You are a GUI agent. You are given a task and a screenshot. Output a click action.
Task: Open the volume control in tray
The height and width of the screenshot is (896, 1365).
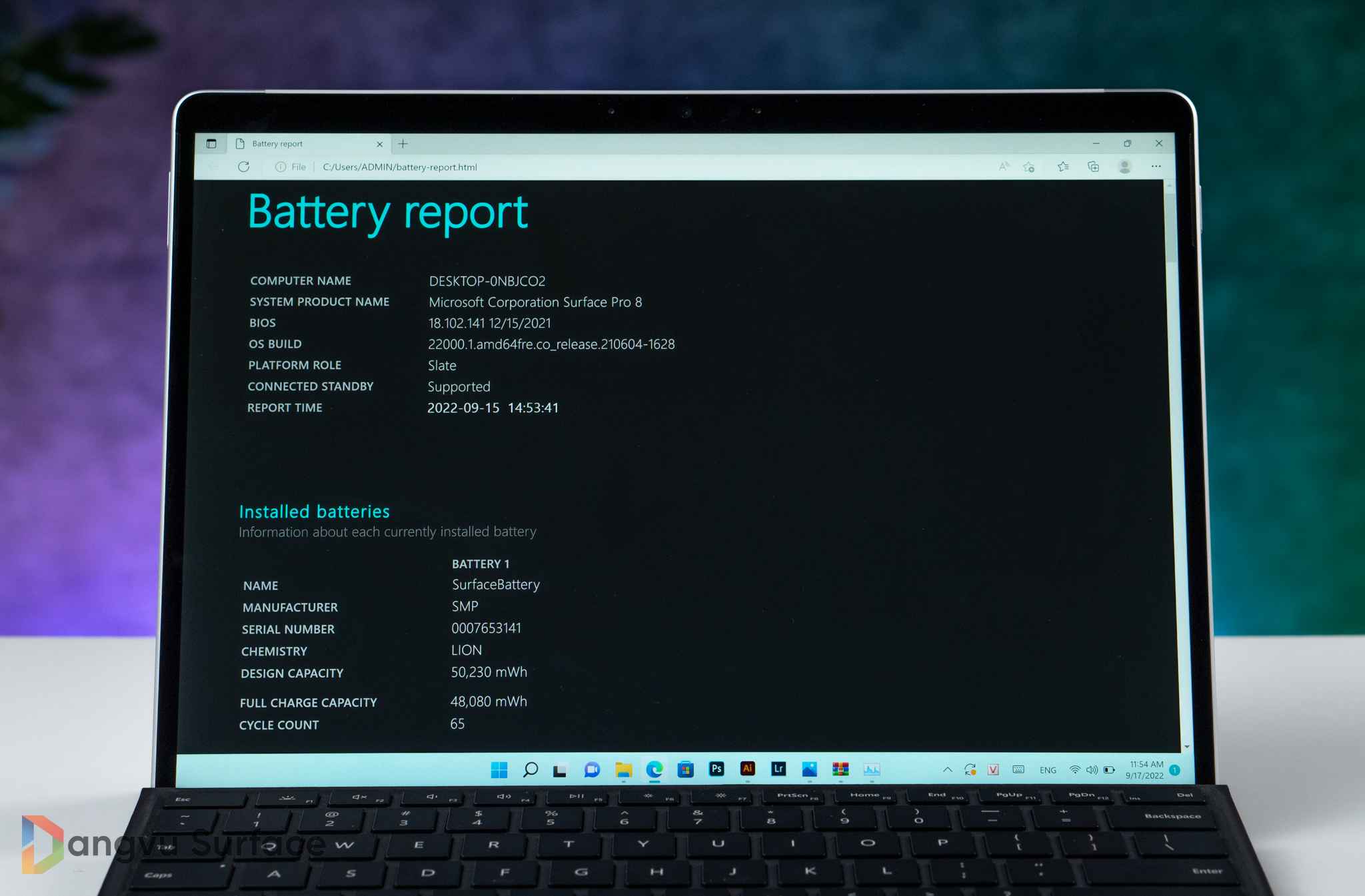pos(1092,770)
